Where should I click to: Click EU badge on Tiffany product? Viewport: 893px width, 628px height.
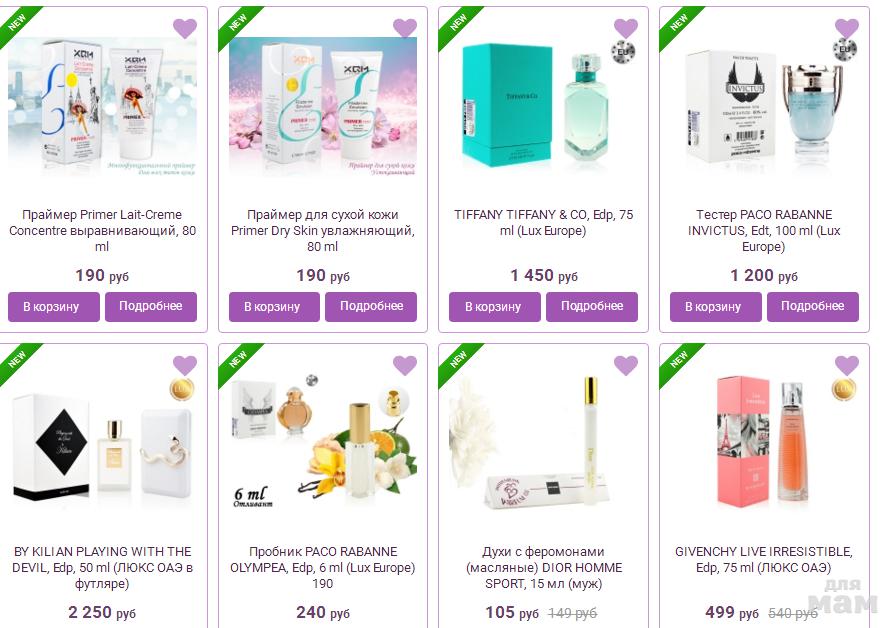coord(623,52)
